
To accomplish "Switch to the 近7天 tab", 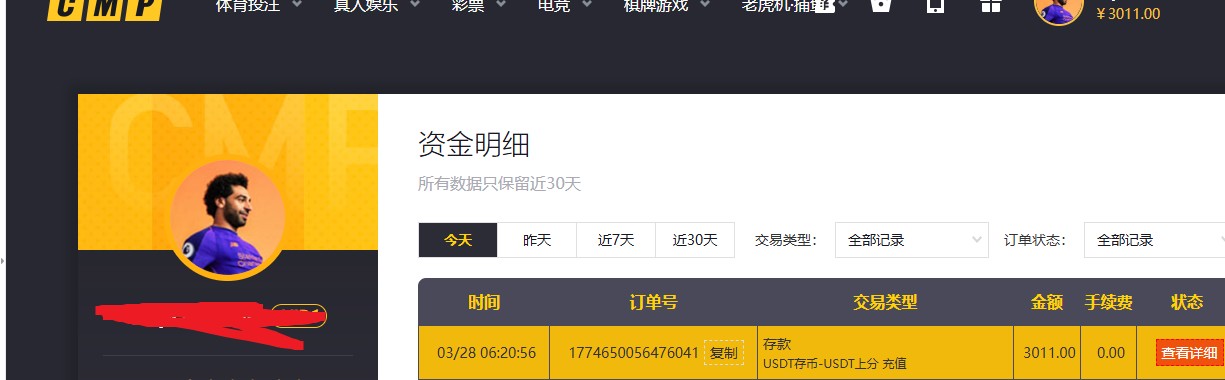I will (x=616, y=240).
